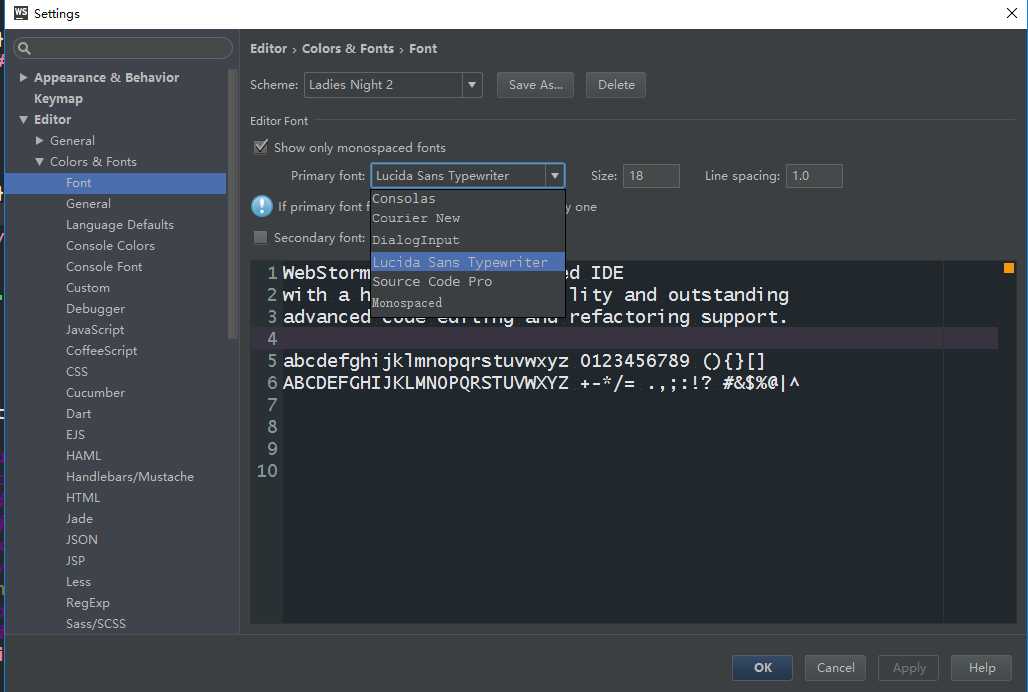Open Debugger color settings
Viewport: 1028px width, 692px height.
pyautogui.click(x=95, y=309)
